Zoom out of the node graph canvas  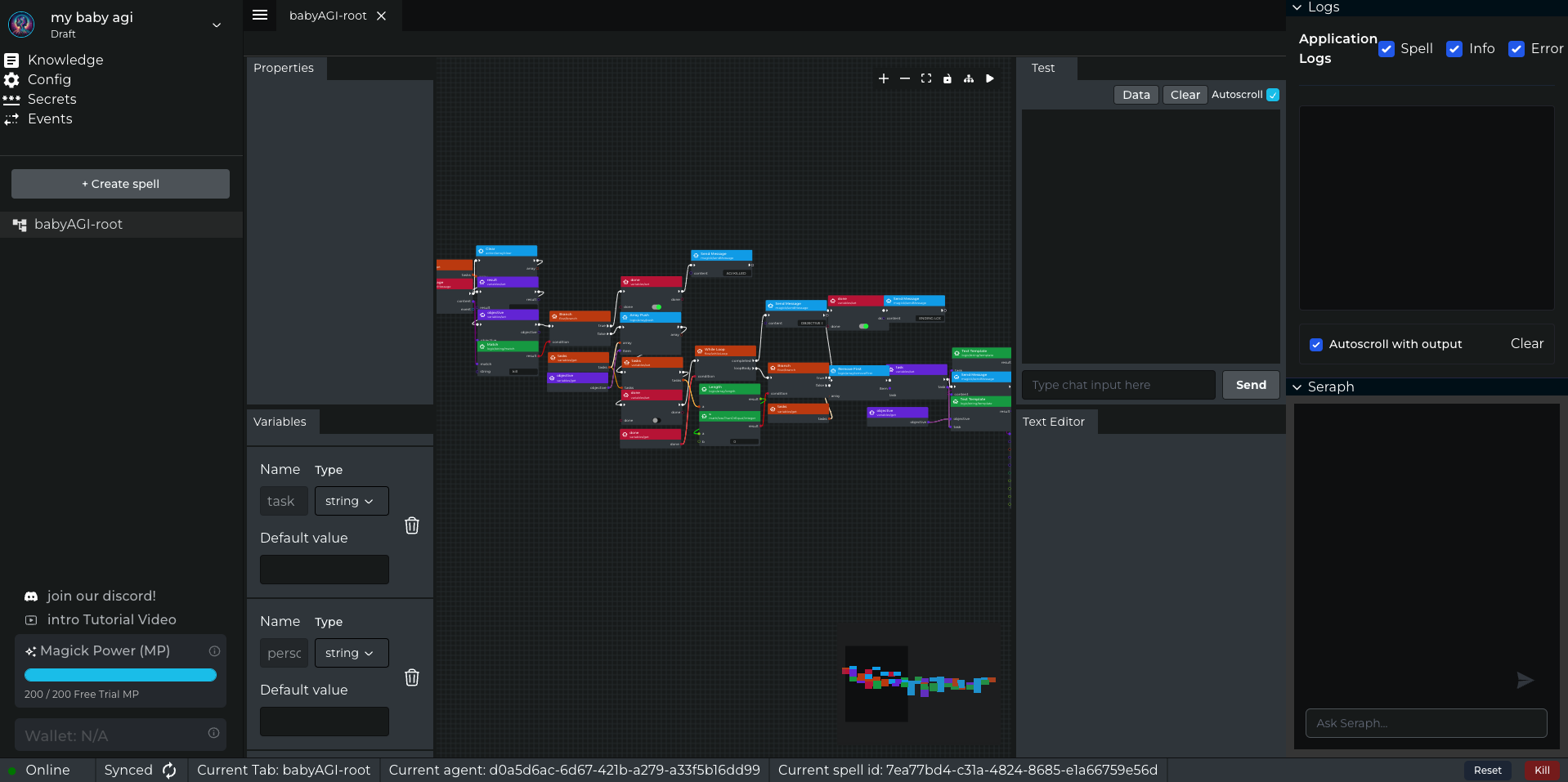[904, 78]
